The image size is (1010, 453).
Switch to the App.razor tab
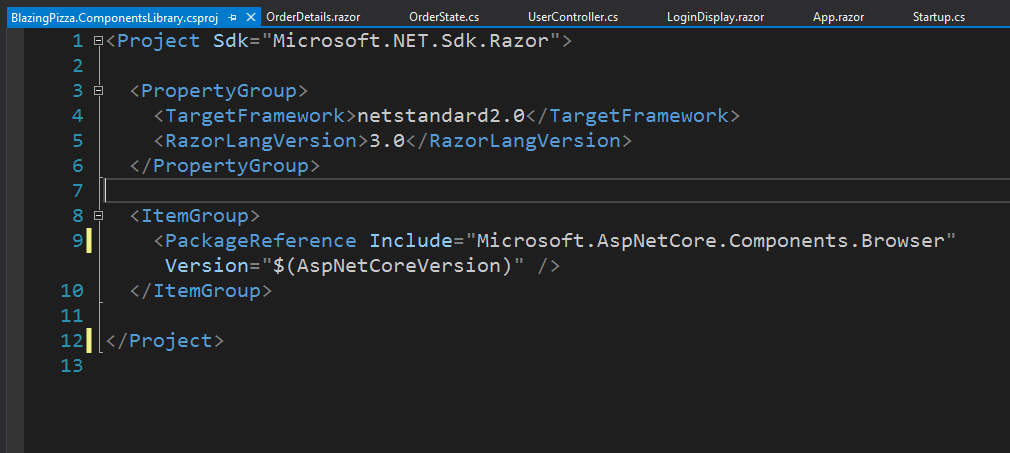click(839, 17)
